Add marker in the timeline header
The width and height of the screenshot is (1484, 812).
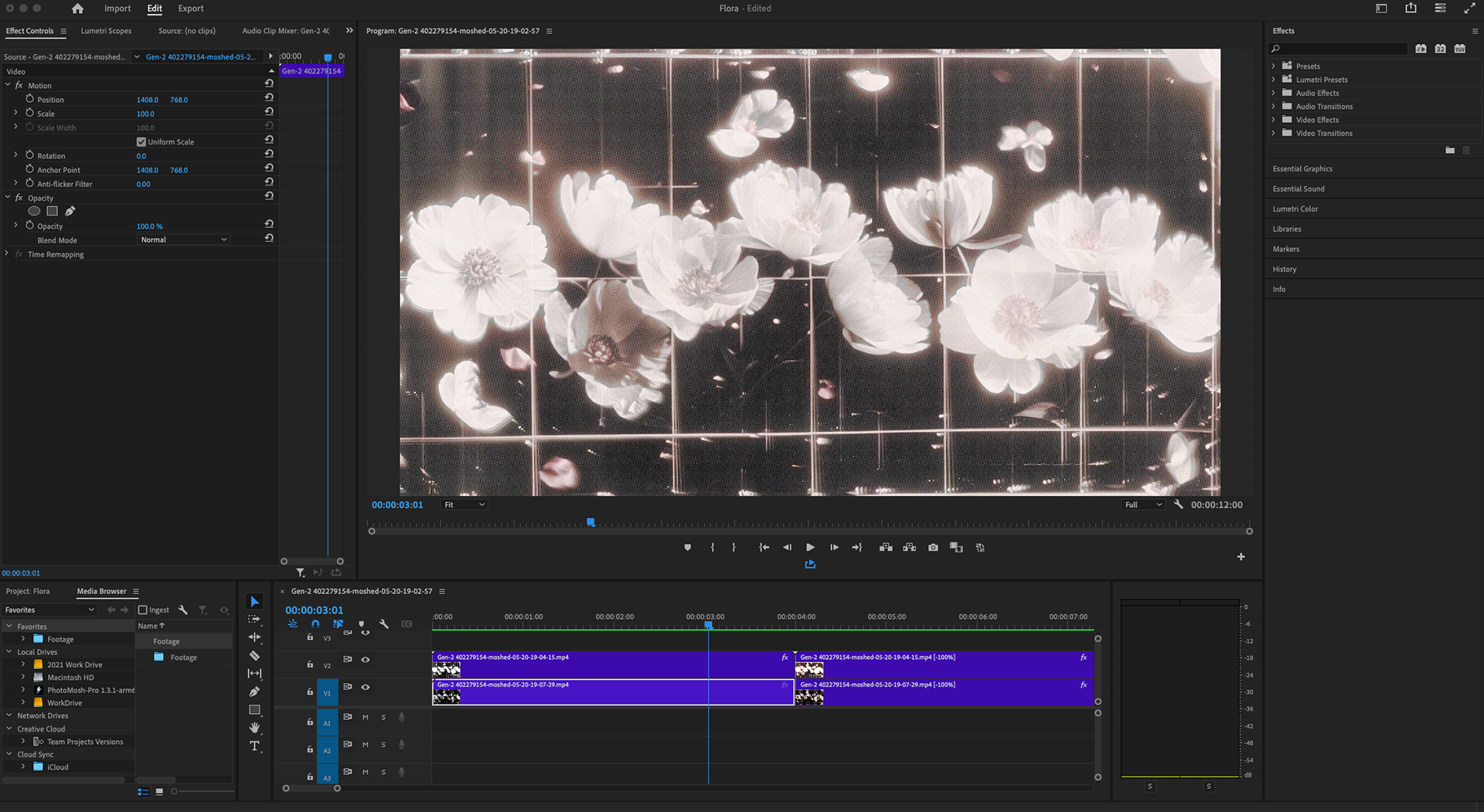(x=361, y=623)
